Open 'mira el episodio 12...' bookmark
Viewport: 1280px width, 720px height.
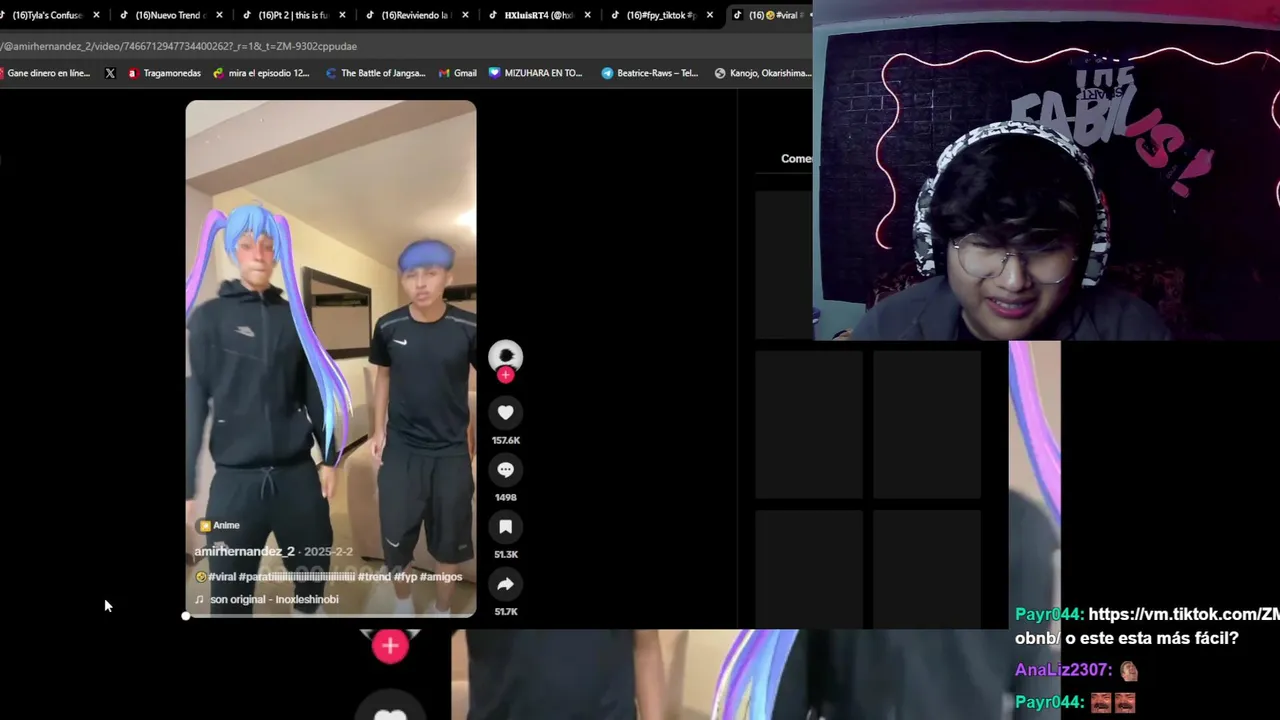(260, 73)
